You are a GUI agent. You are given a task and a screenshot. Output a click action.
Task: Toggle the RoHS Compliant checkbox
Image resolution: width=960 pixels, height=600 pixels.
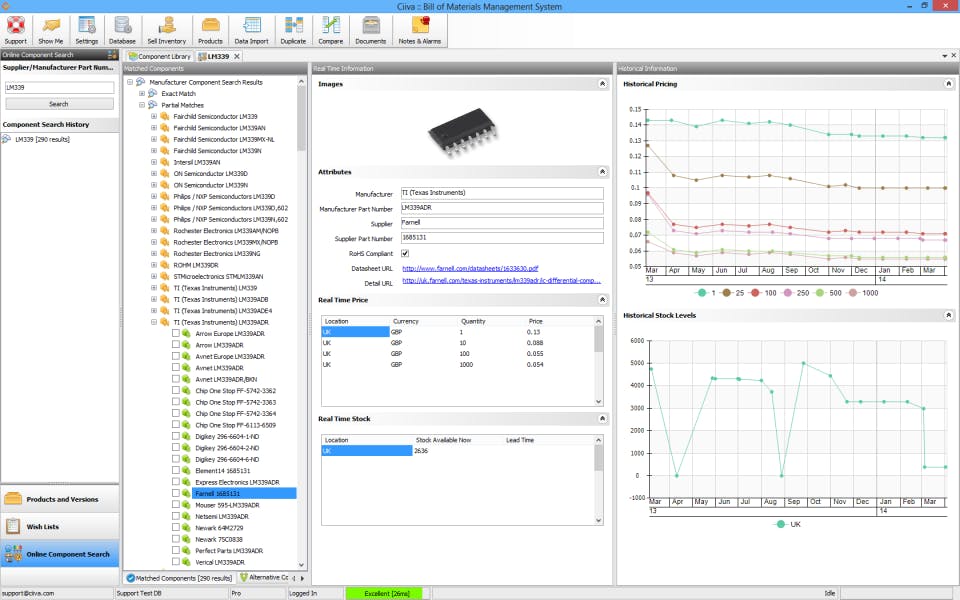(x=405, y=253)
